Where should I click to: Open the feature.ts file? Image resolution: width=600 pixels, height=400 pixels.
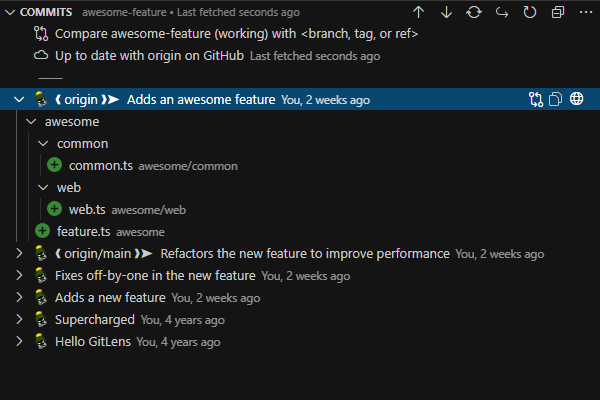click(x=83, y=231)
